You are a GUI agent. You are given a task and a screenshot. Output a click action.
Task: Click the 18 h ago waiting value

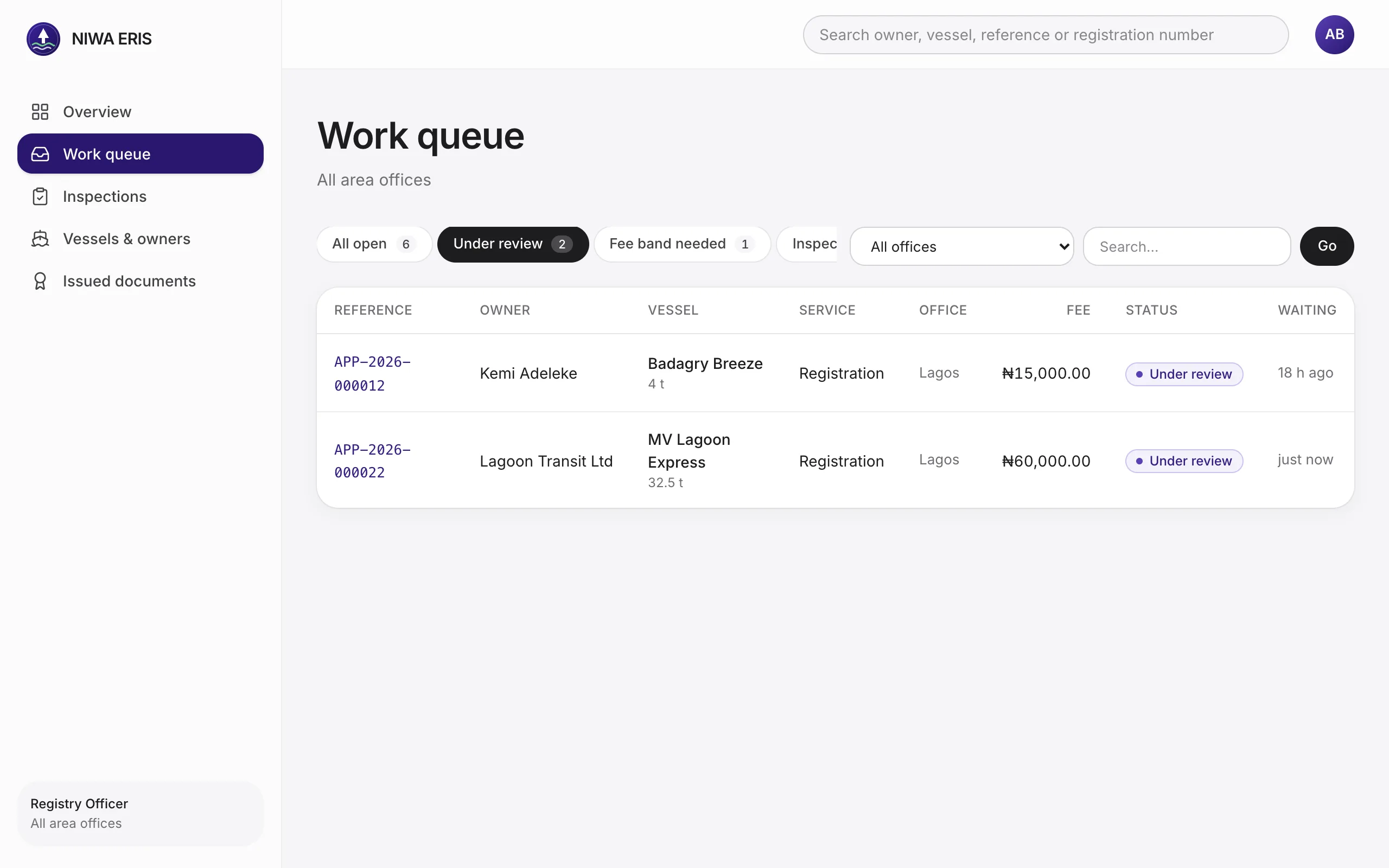1305,373
